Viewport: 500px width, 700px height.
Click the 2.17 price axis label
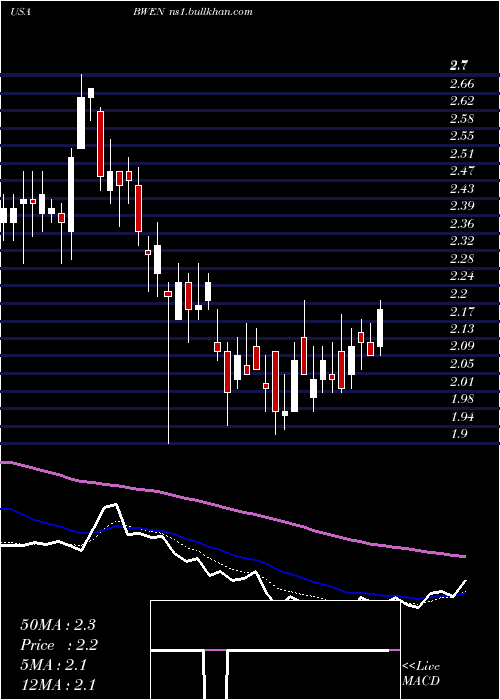coord(462,311)
